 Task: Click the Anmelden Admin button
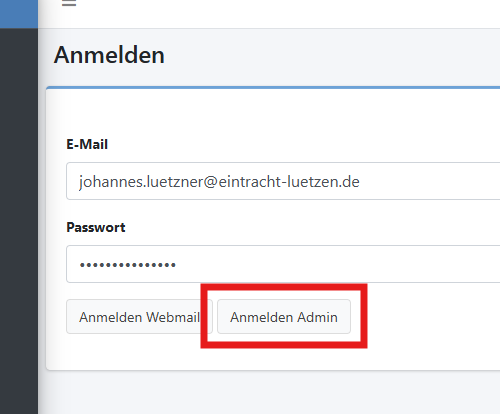[x=284, y=317]
